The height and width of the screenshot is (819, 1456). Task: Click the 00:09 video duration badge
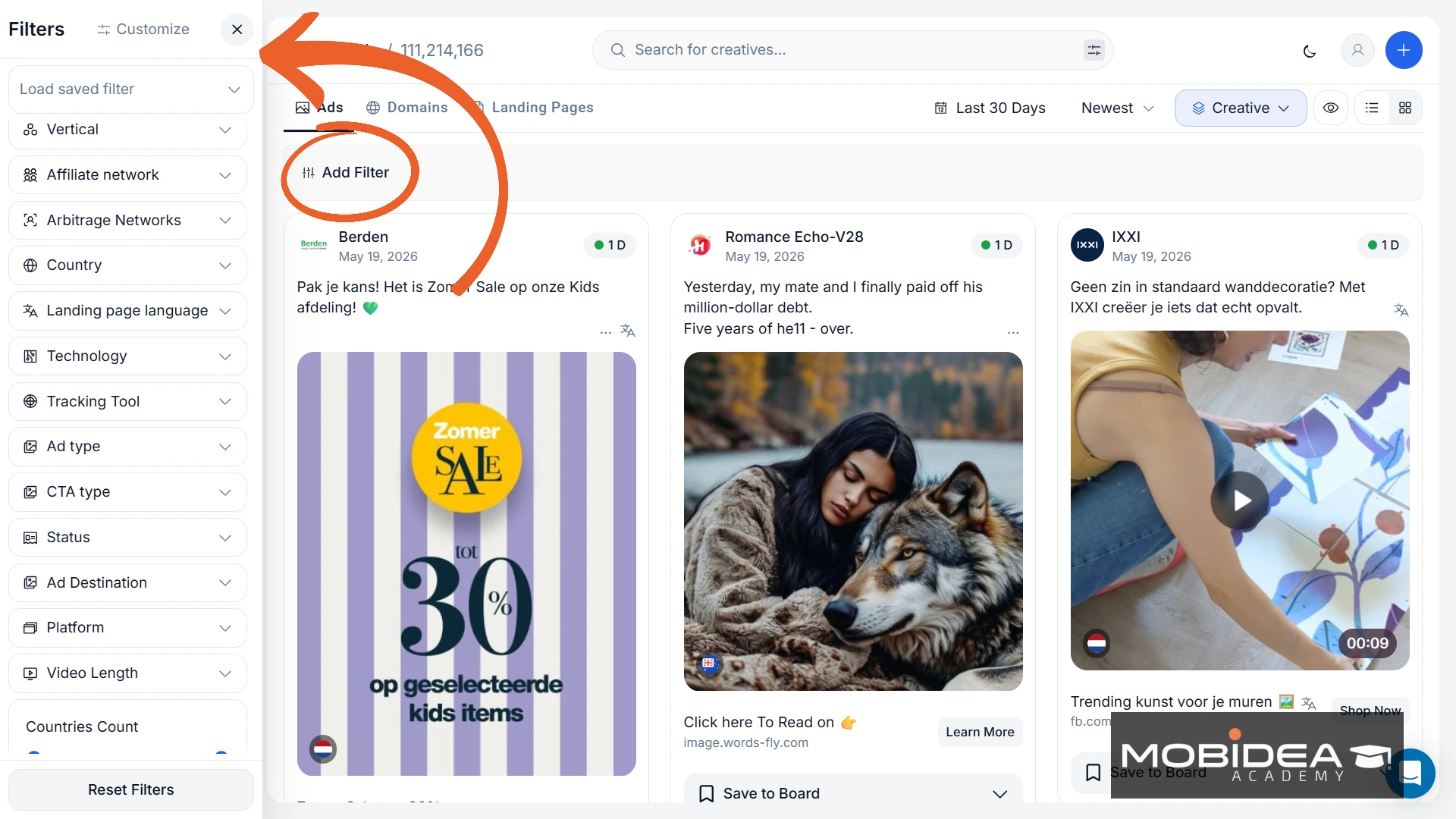1367,644
